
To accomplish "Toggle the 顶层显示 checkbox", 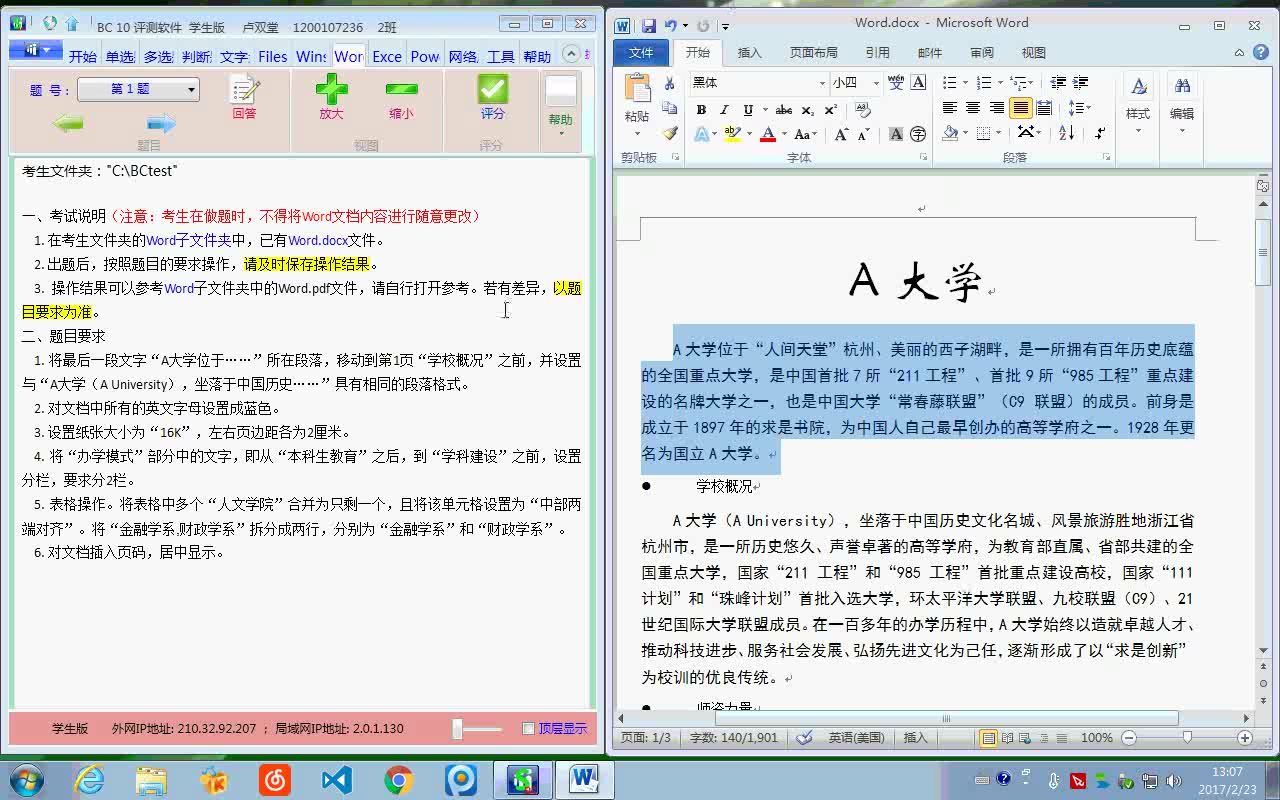I will coord(529,728).
